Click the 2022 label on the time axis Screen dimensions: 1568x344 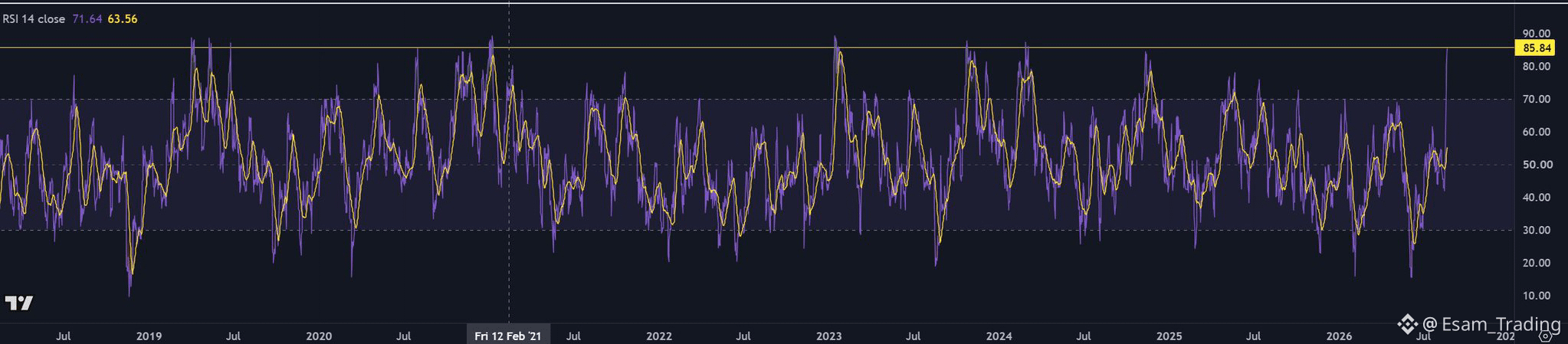point(659,336)
